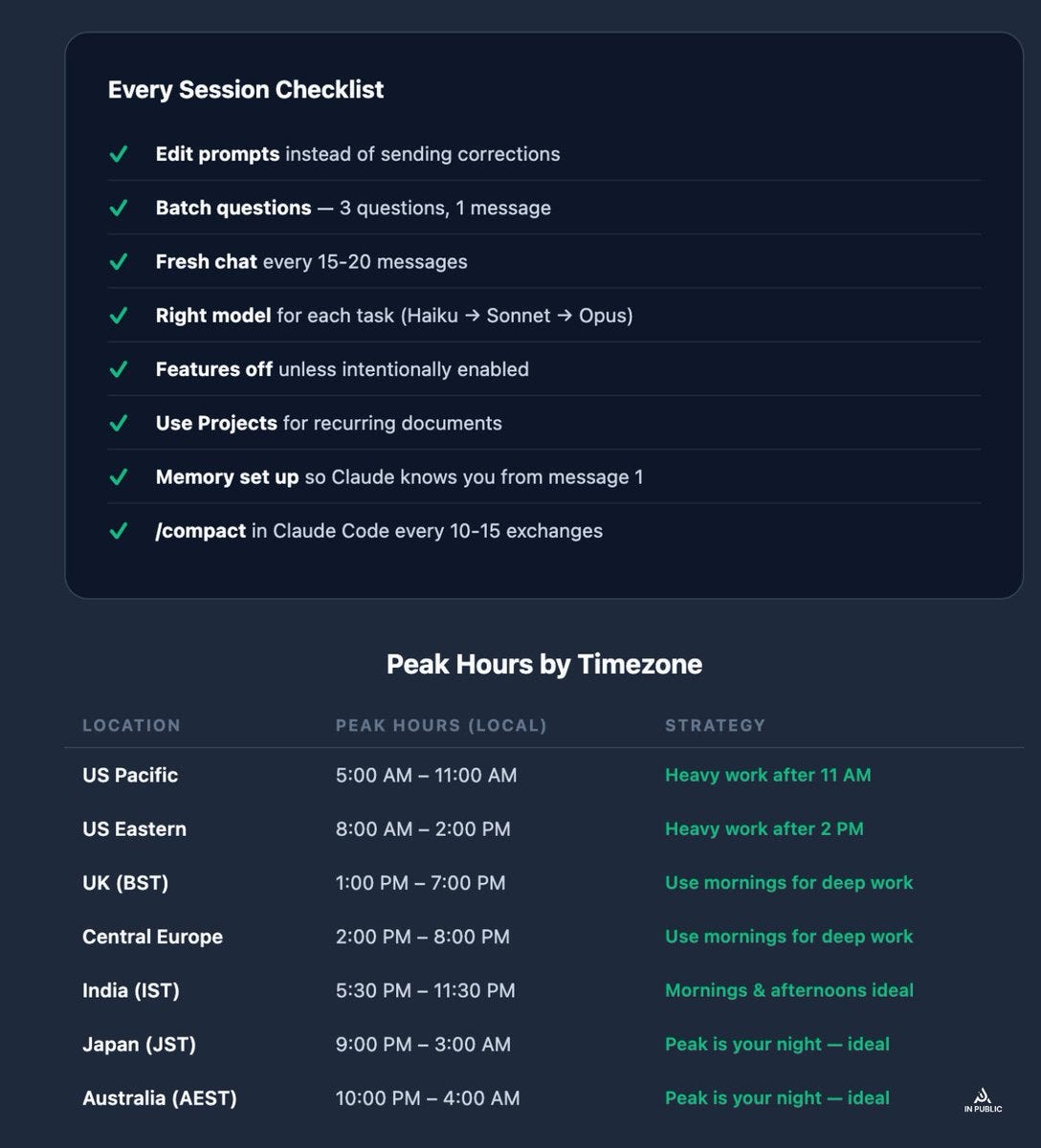Click the checkmark next to Batch questions
Image resolution: width=1041 pixels, height=1148 pixels.
(119, 208)
